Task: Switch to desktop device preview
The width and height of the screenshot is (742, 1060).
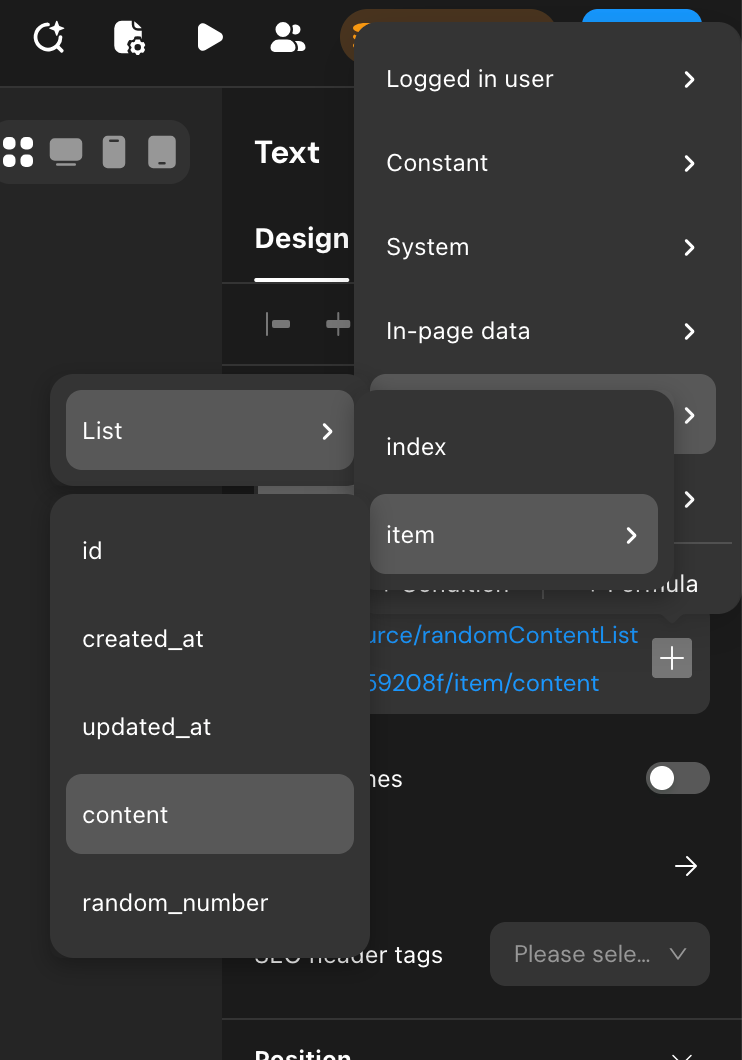Action: tap(66, 152)
